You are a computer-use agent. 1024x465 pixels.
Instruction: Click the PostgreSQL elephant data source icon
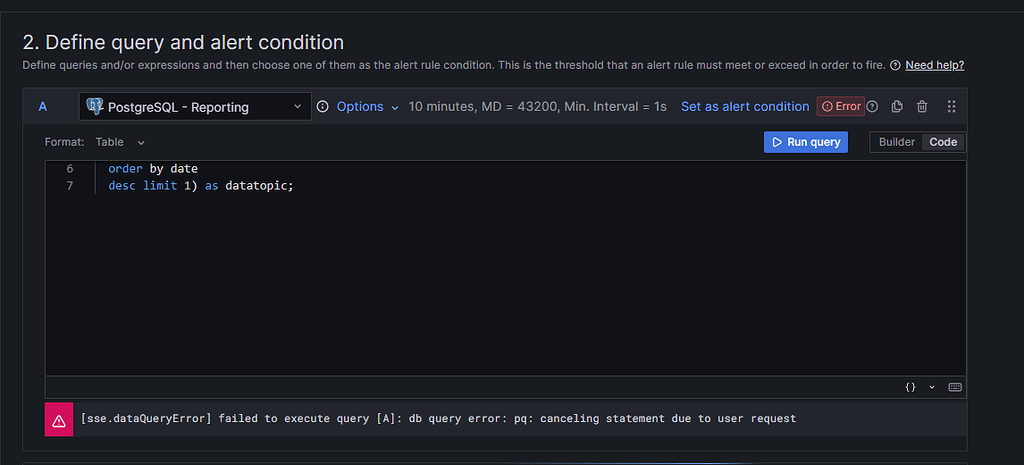click(95, 106)
